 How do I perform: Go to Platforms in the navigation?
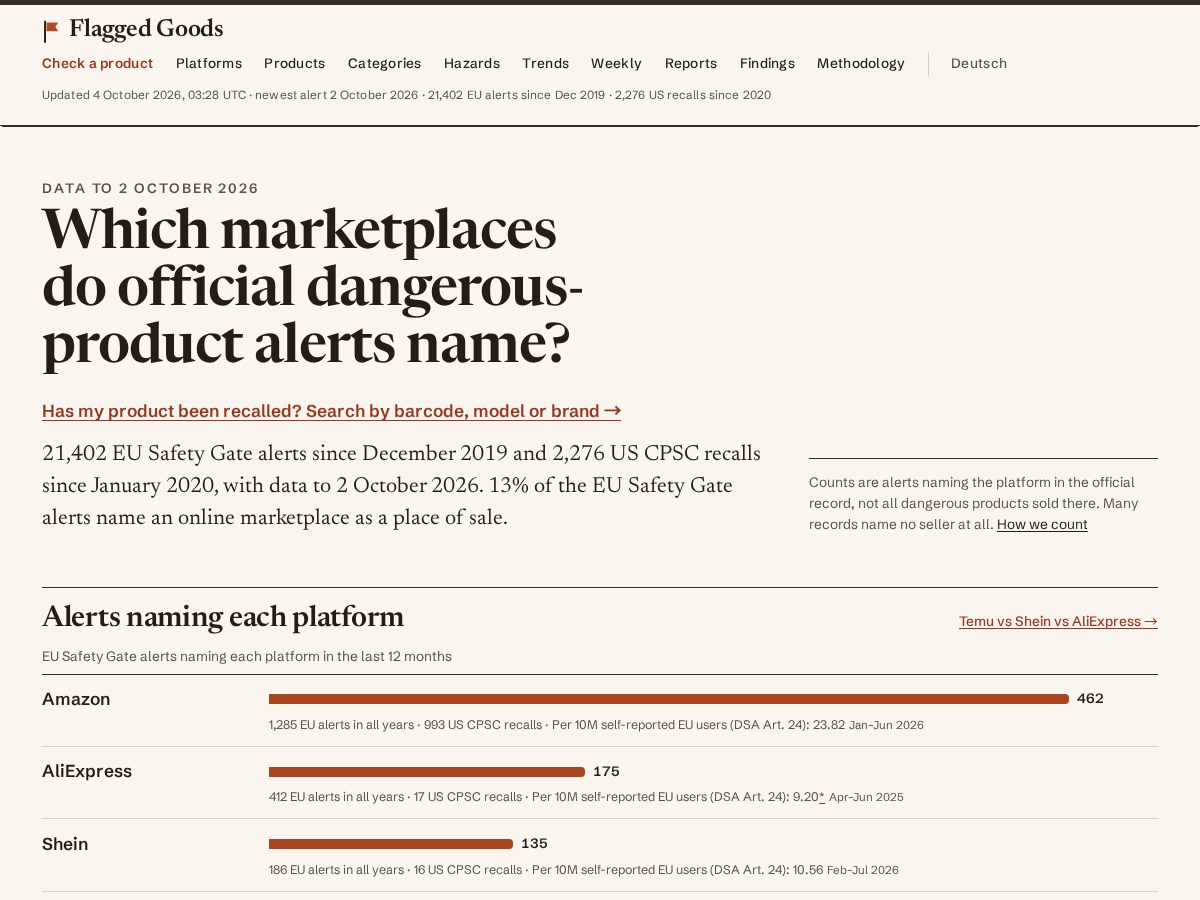tap(209, 63)
